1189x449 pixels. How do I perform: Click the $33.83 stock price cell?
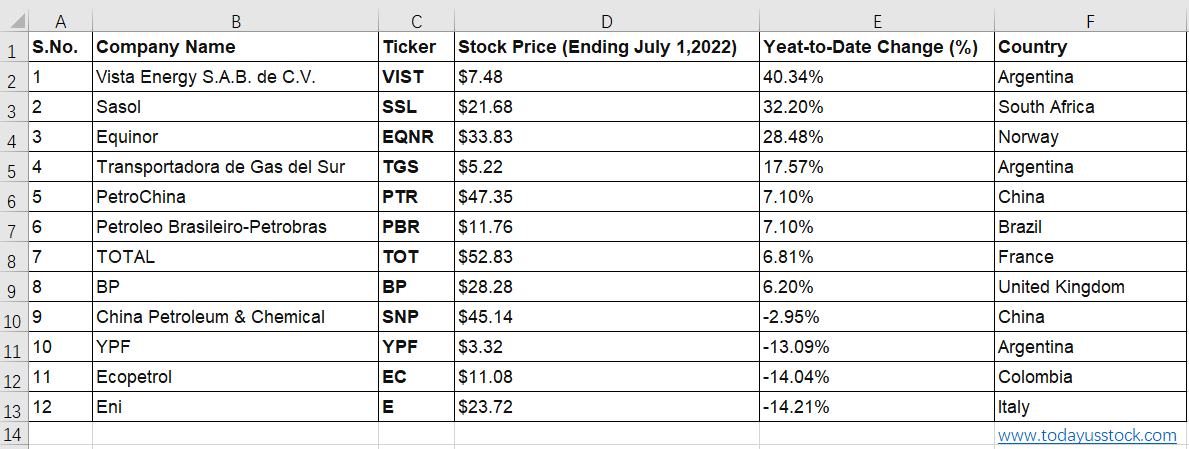[607, 137]
